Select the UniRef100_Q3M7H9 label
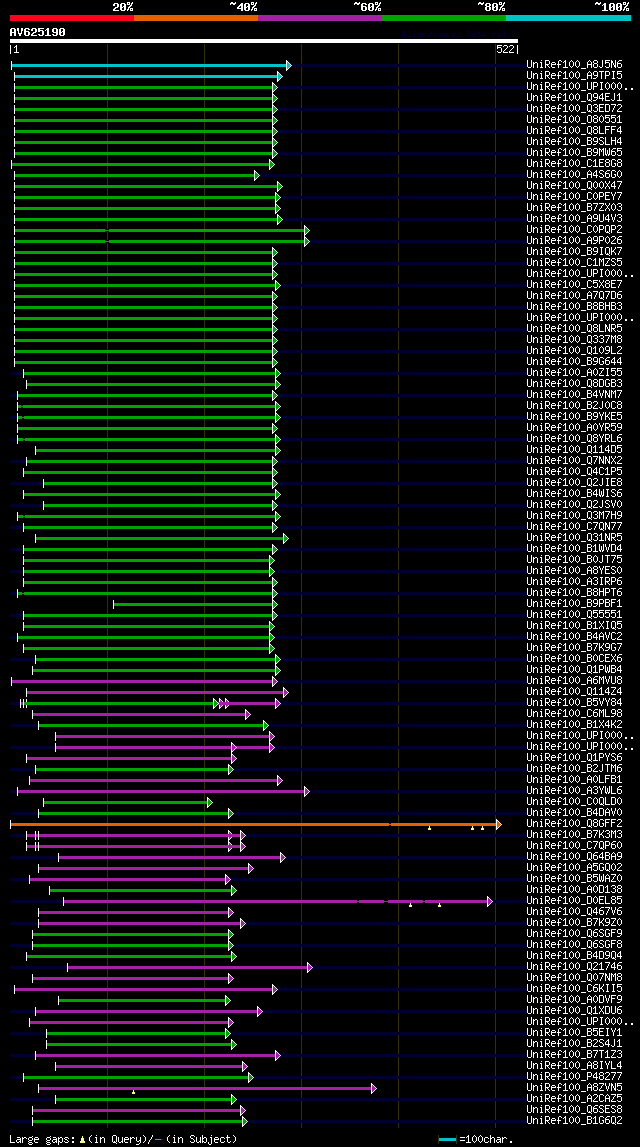Viewport: 640px width, 1147px height. click(574, 516)
